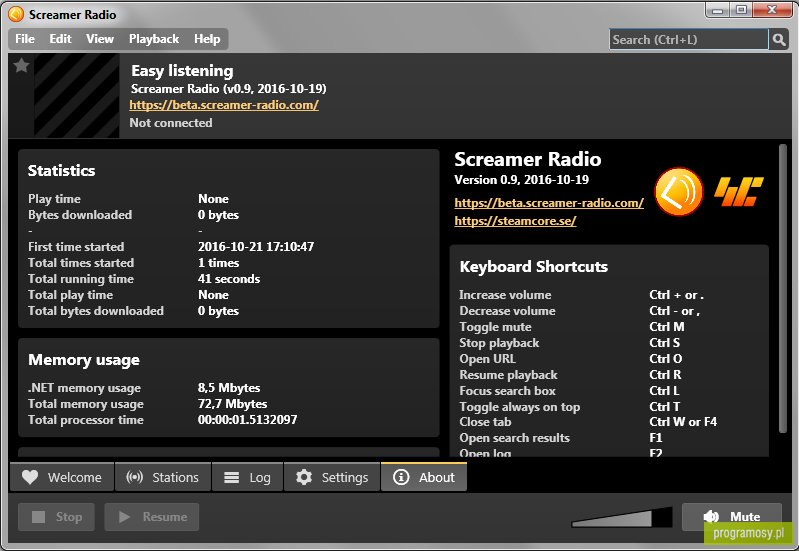Minimize the Screamer Radio window
The image size is (799, 551).
(x=717, y=10)
